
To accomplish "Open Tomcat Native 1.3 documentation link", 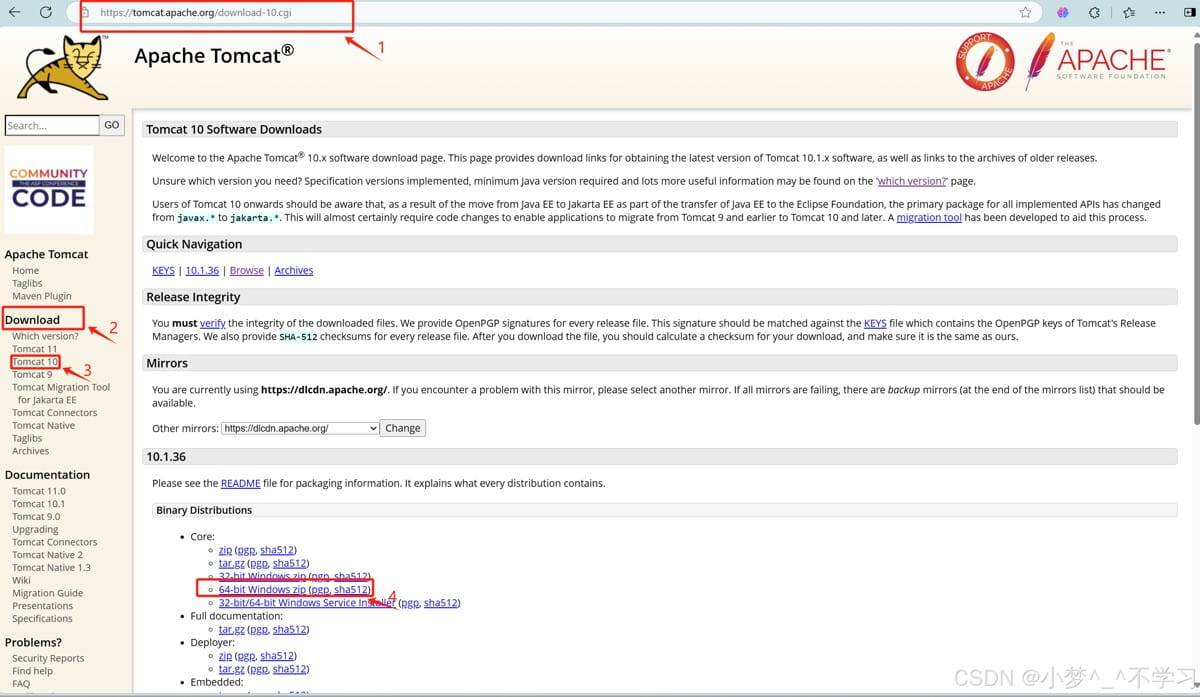I will [51, 567].
